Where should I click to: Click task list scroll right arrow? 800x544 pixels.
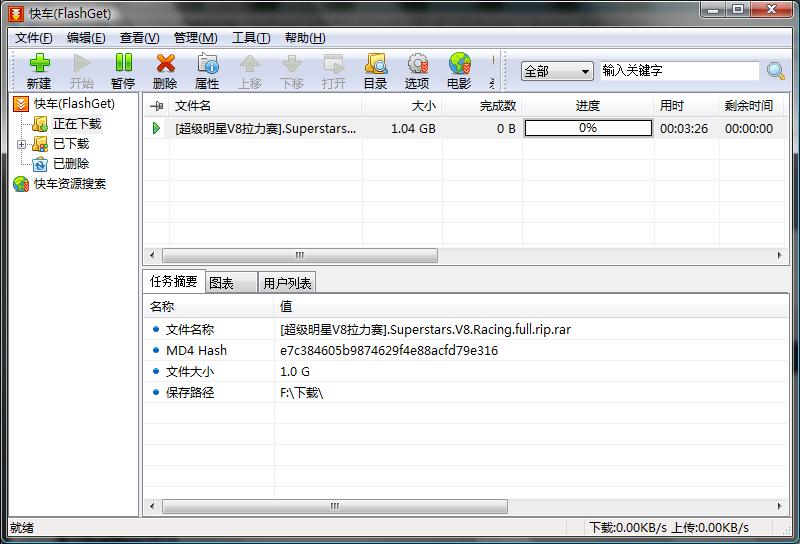[x=779, y=255]
